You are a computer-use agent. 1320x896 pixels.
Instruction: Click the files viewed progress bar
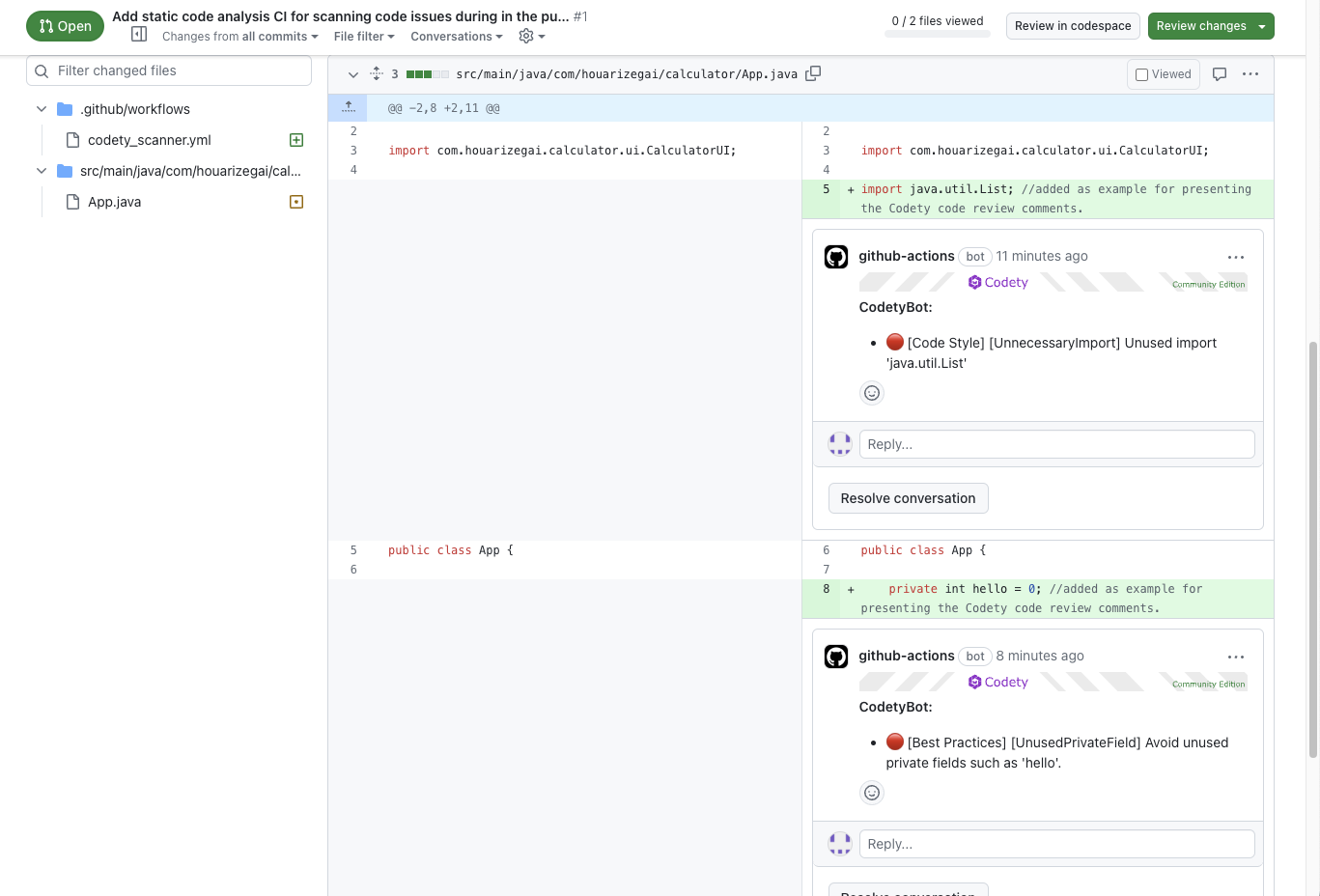click(x=938, y=35)
